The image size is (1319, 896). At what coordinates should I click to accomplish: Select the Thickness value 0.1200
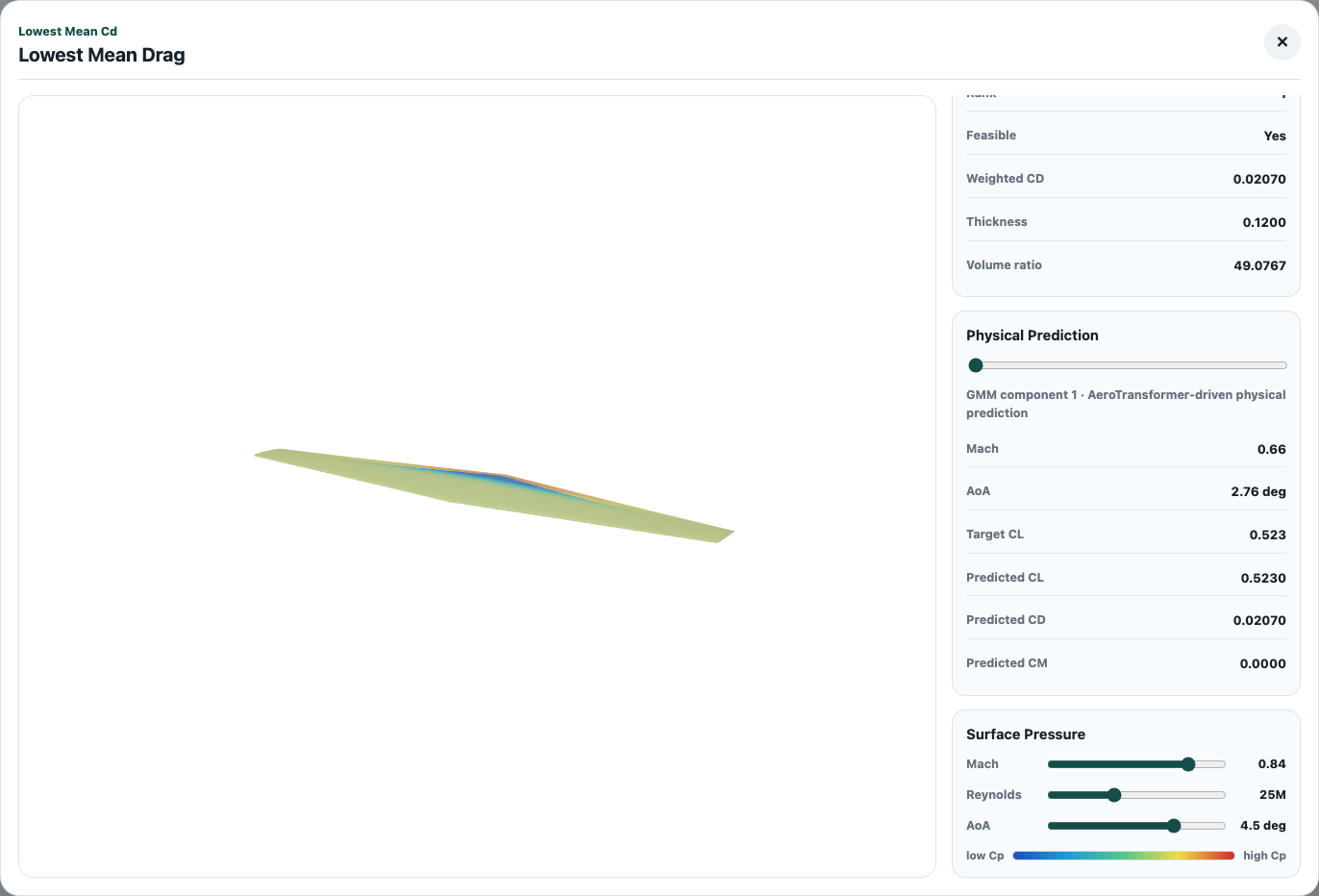pos(1264,222)
